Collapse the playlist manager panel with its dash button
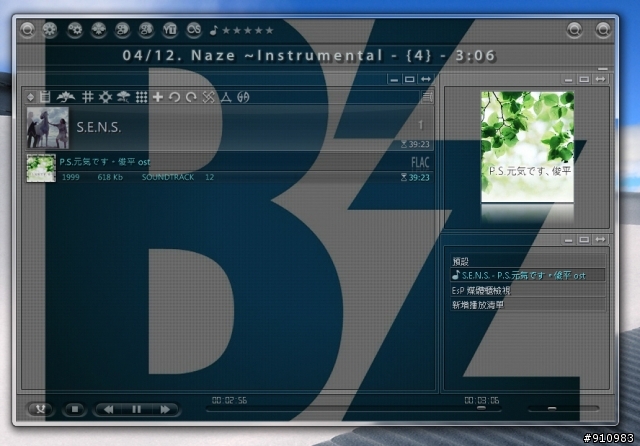 click(x=568, y=240)
